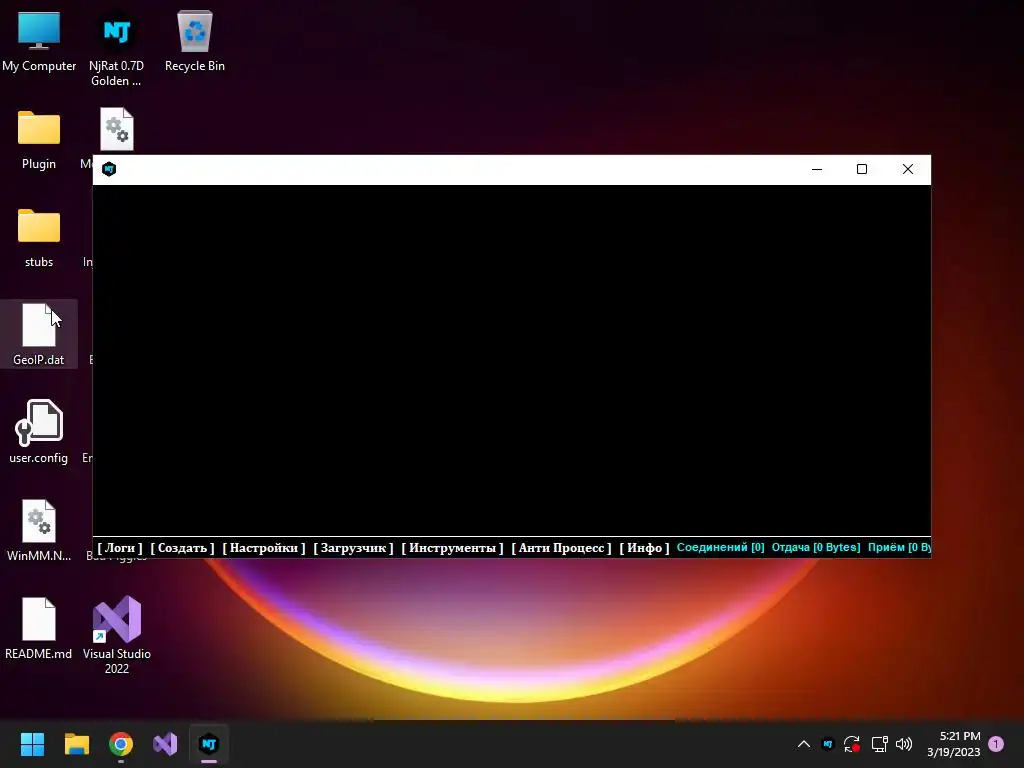Open File Explorer from taskbar
Viewport: 1024px width, 768px height.
click(76, 744)
